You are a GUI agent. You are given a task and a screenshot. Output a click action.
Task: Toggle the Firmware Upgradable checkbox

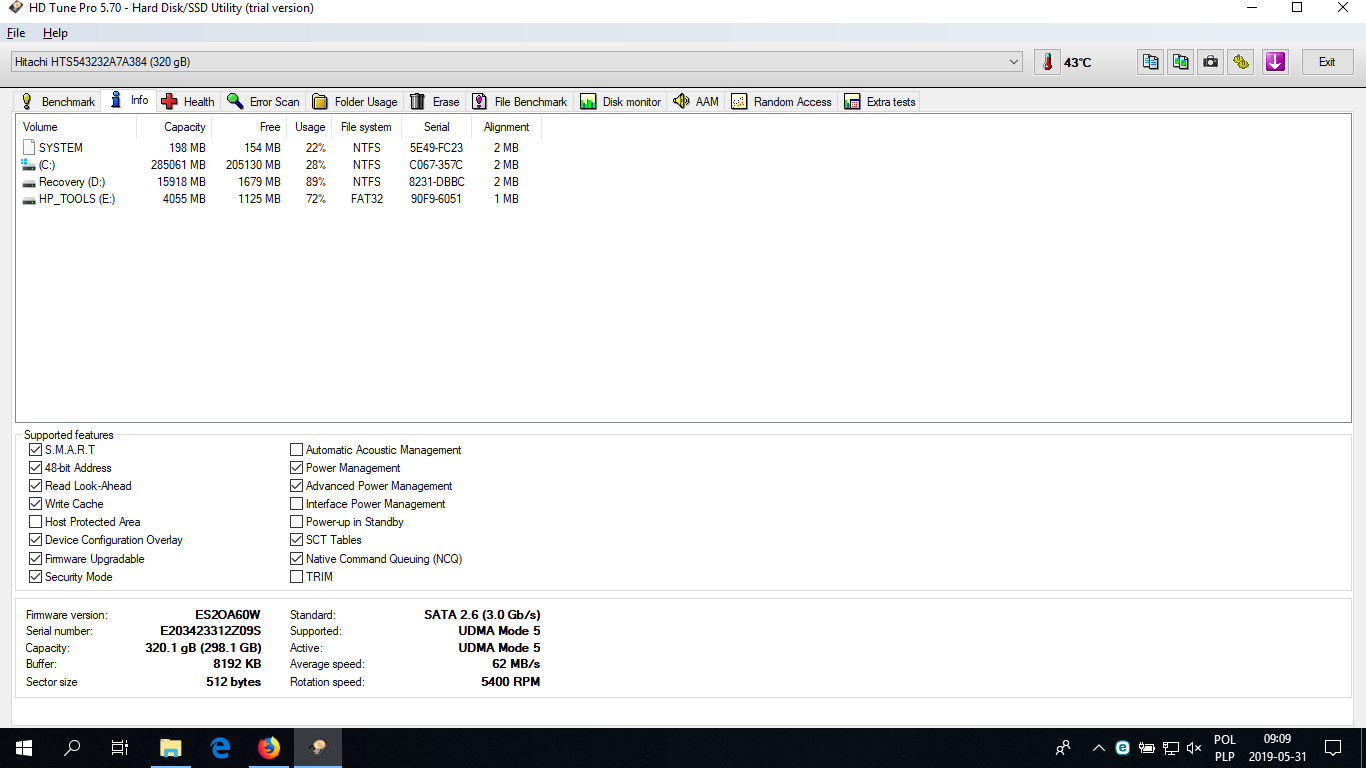pos(36,559)
